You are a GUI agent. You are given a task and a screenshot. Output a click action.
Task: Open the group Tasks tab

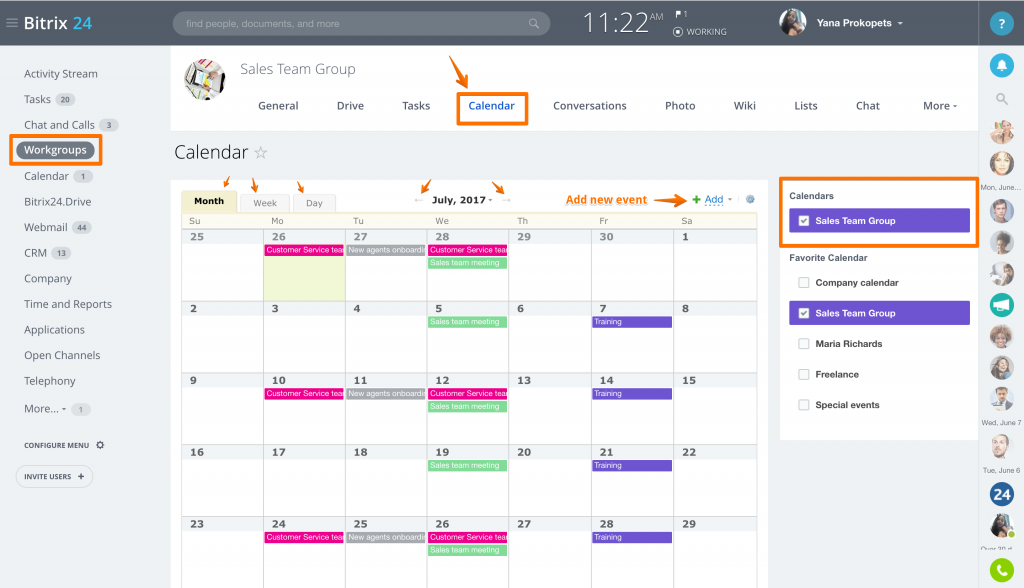click(x=416, y=106)
